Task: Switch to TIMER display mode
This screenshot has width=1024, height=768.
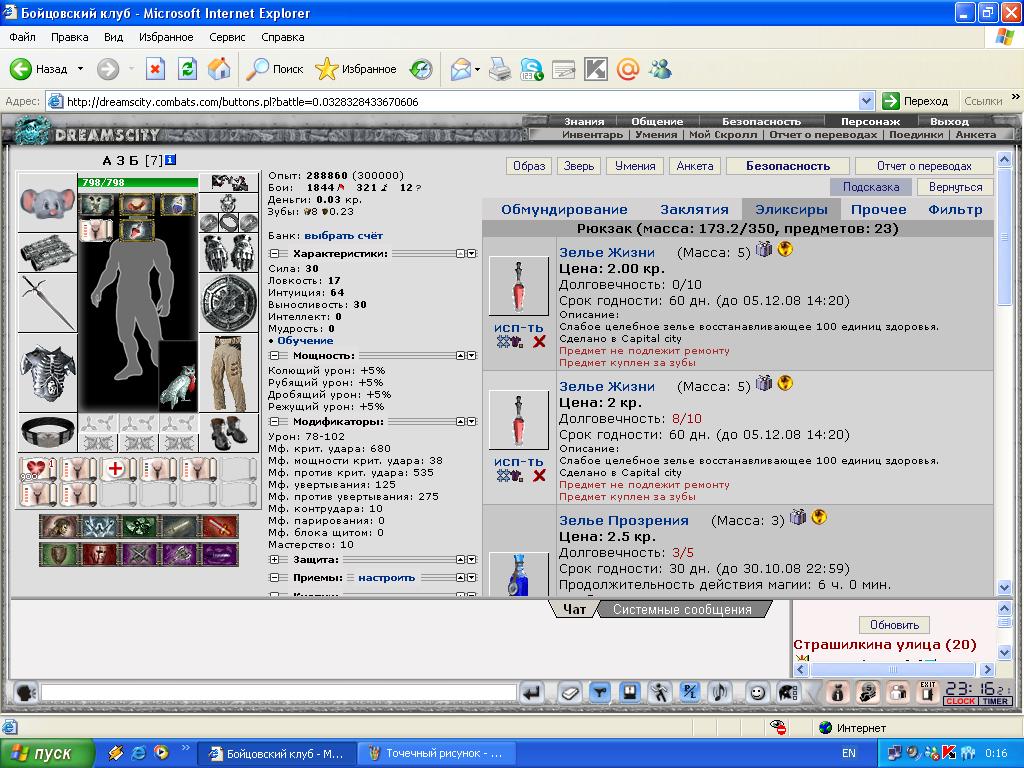Action: coord(995,701)
